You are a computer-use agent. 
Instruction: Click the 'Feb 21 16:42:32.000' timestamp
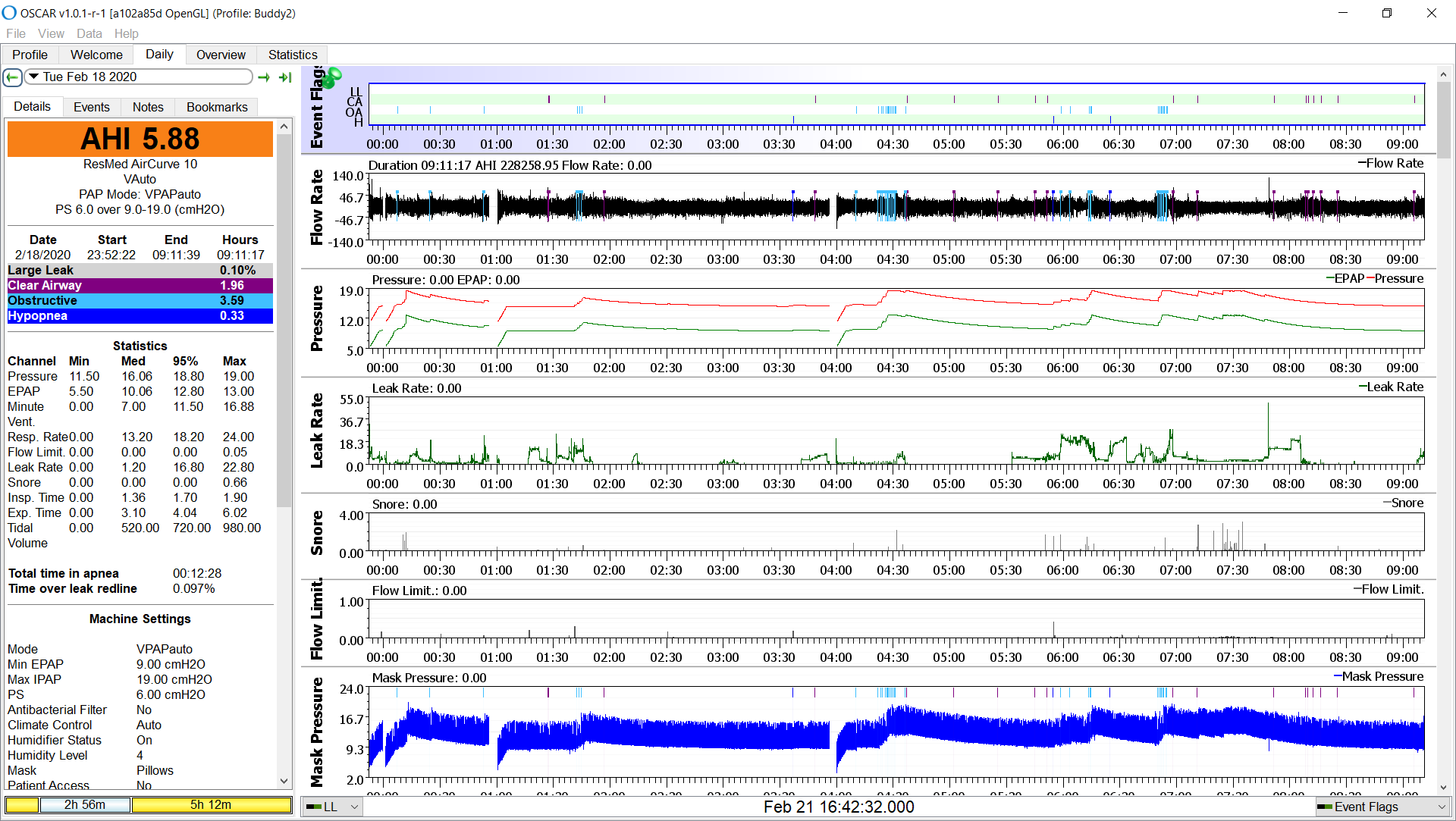[x=839, y=807]
